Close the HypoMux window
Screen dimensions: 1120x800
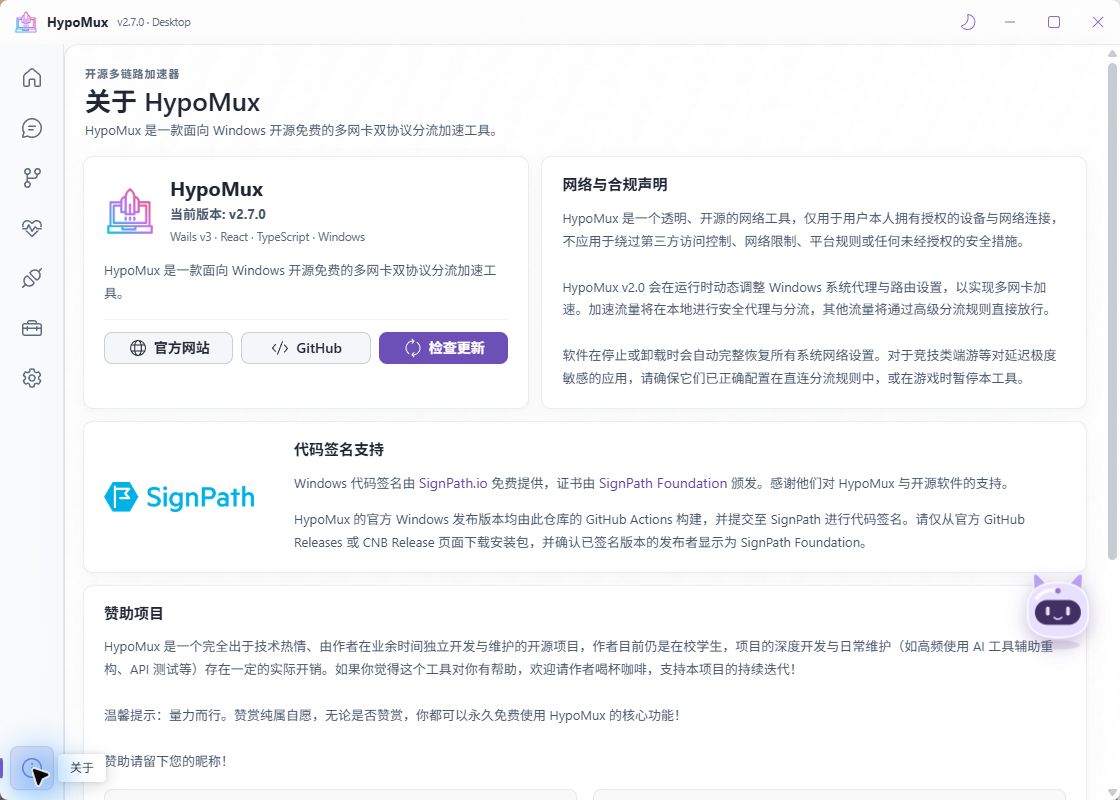1098,22
